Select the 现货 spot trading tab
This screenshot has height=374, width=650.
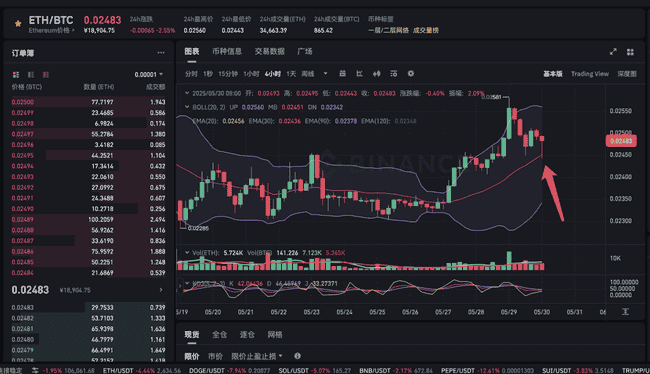pyautogui.click(x=192, y=334)
